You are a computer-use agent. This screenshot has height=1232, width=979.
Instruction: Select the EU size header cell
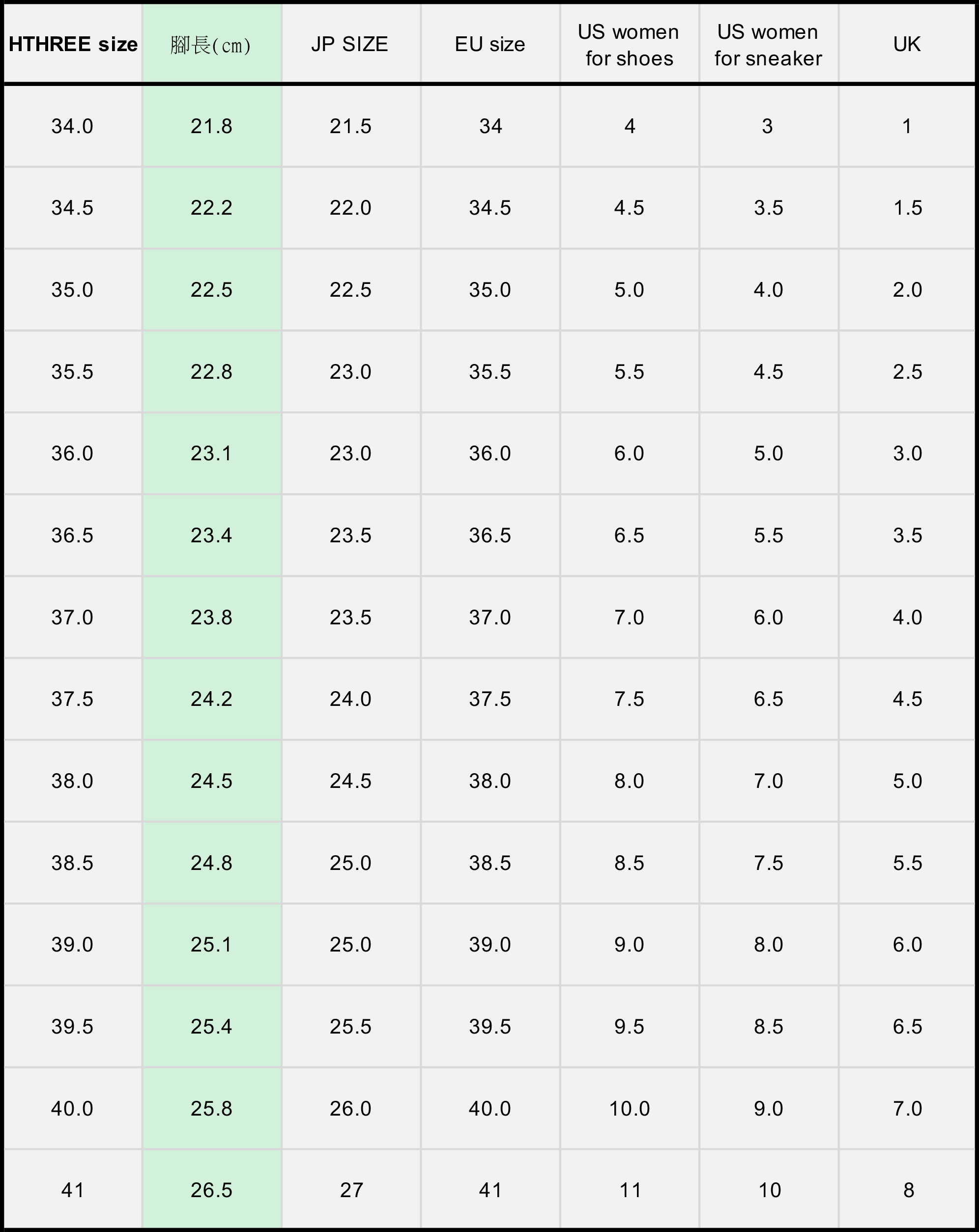490,44
